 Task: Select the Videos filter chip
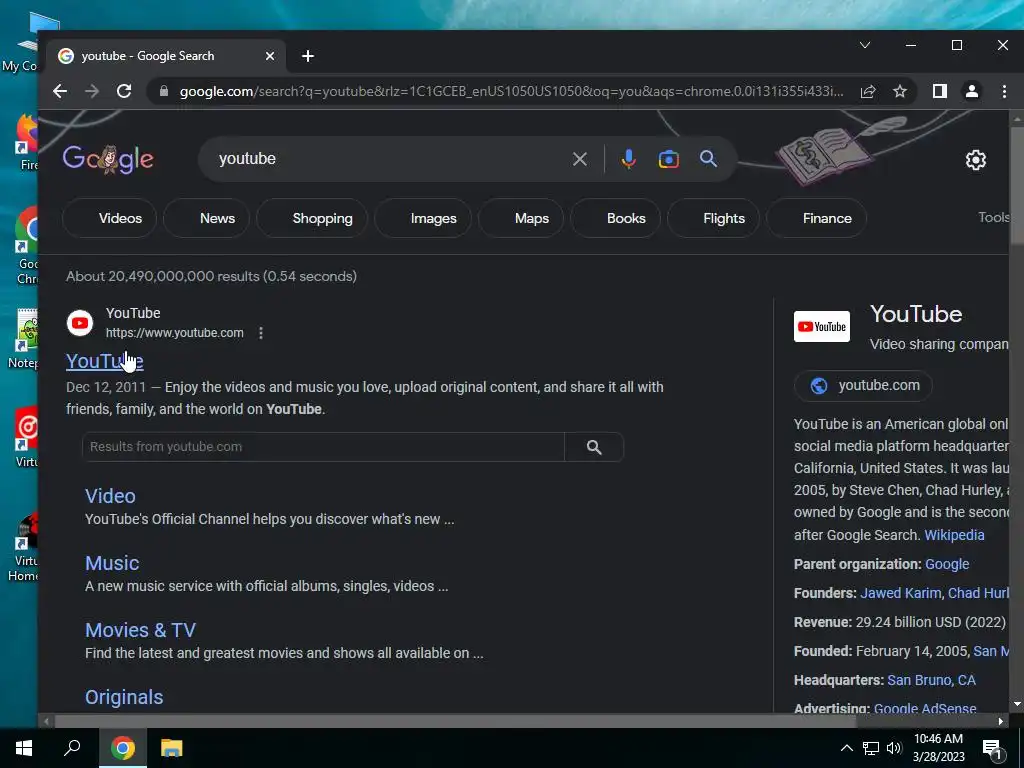click(110, 218)
